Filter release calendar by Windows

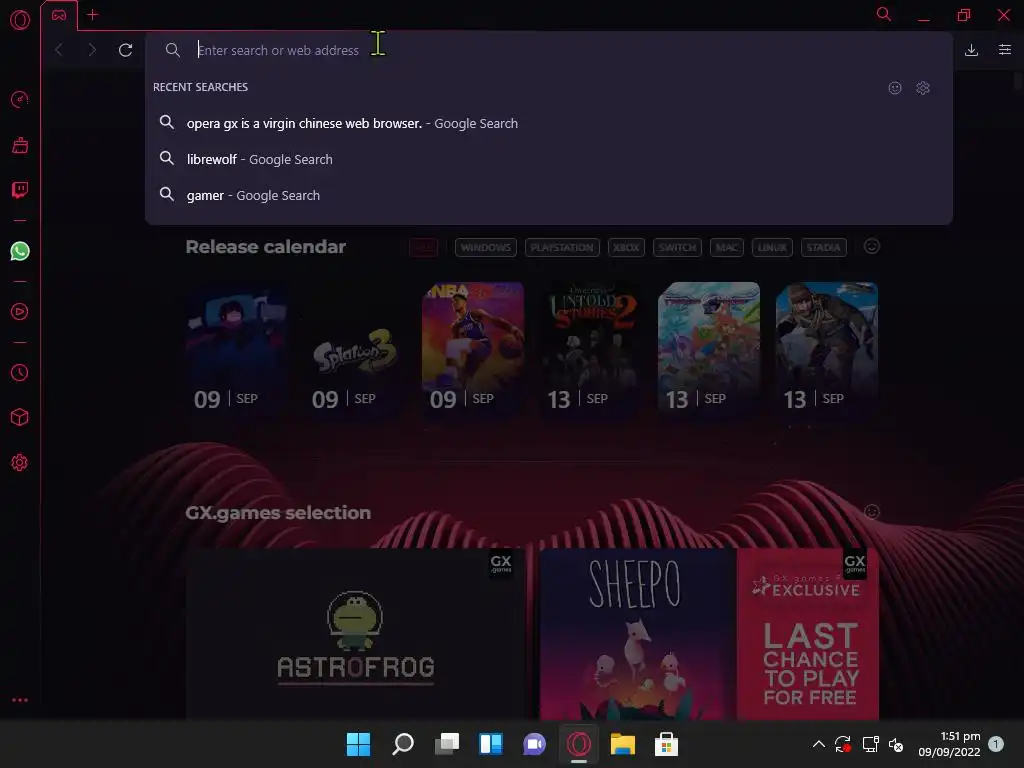pyautogui.click(x=486, y=248)
